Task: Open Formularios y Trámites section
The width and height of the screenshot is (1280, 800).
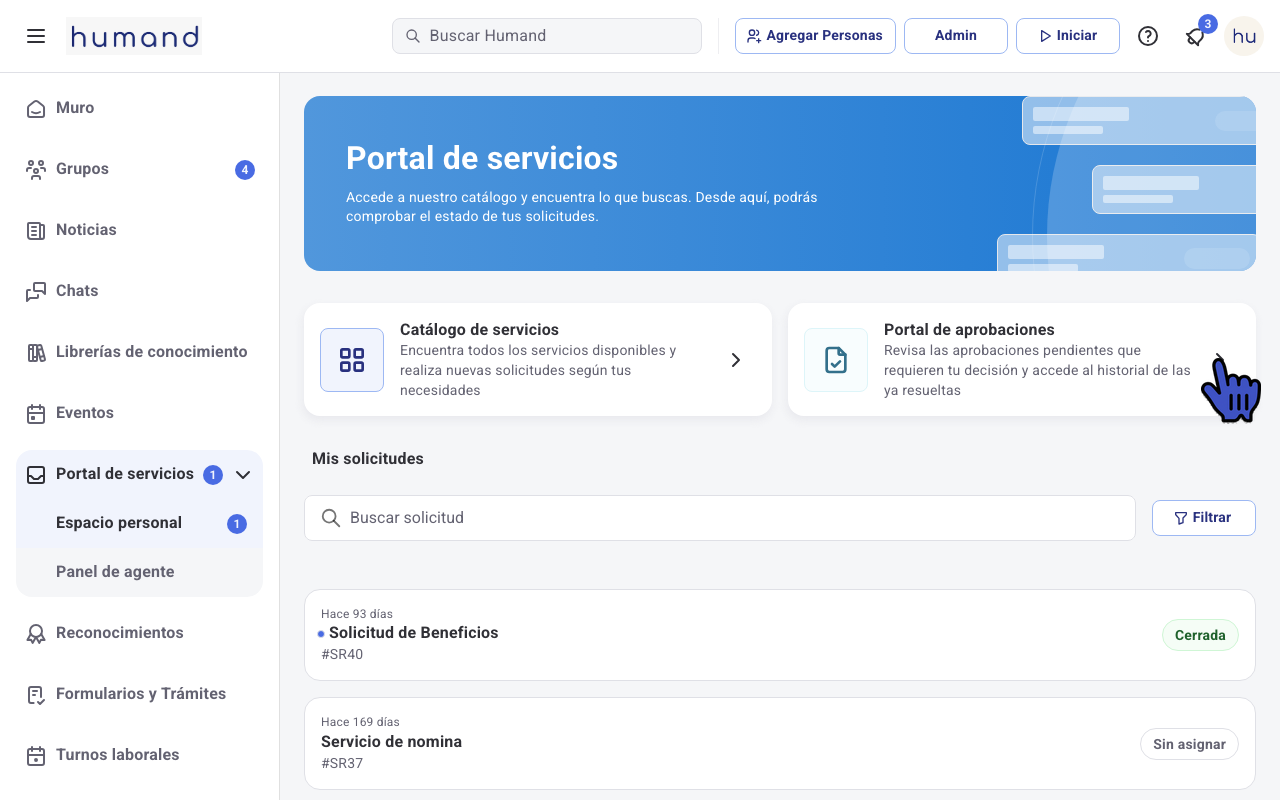Action: pyautogui.click(x=139, y=694)
